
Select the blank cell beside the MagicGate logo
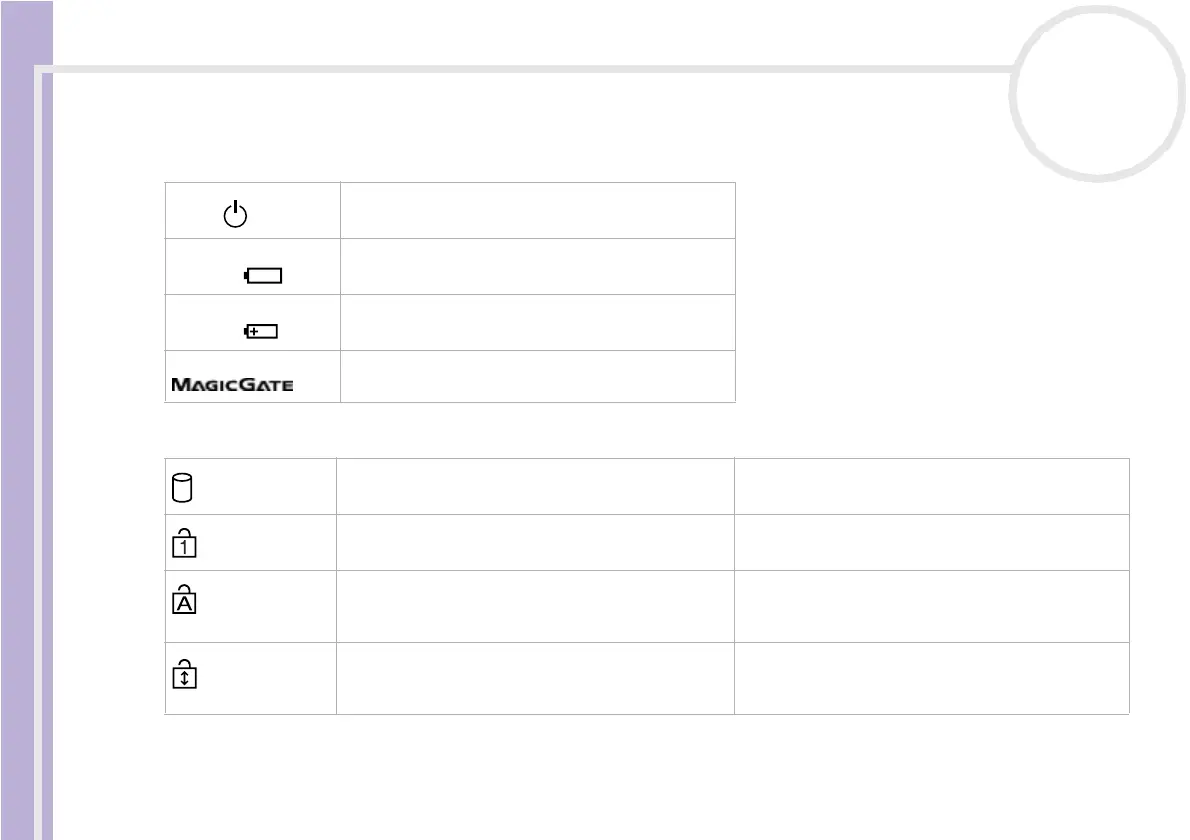[x=537, y=377]
